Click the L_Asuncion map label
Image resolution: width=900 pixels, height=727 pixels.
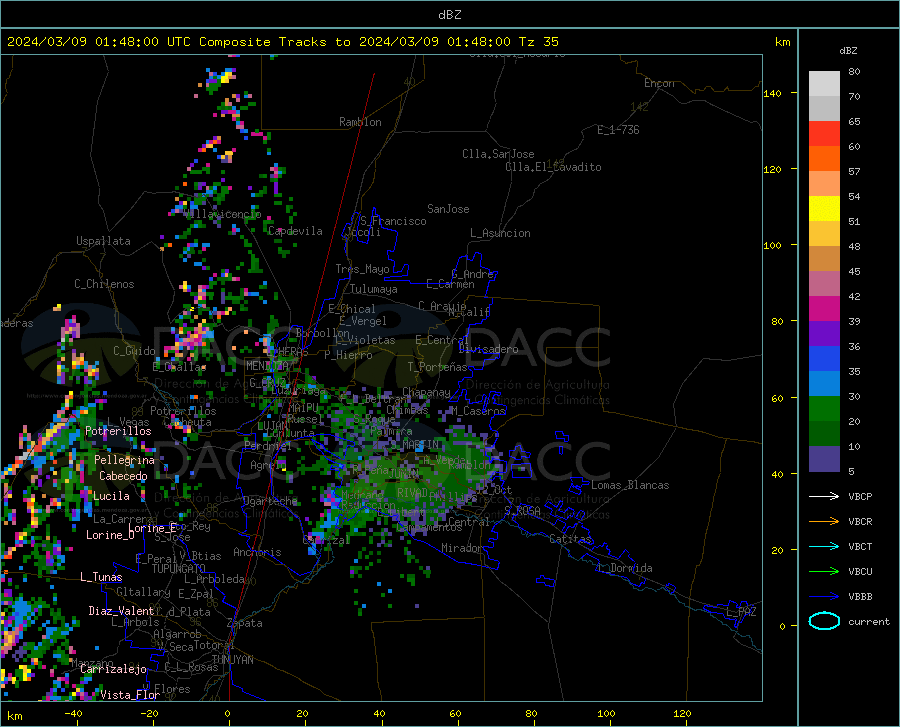pos(500,233)
